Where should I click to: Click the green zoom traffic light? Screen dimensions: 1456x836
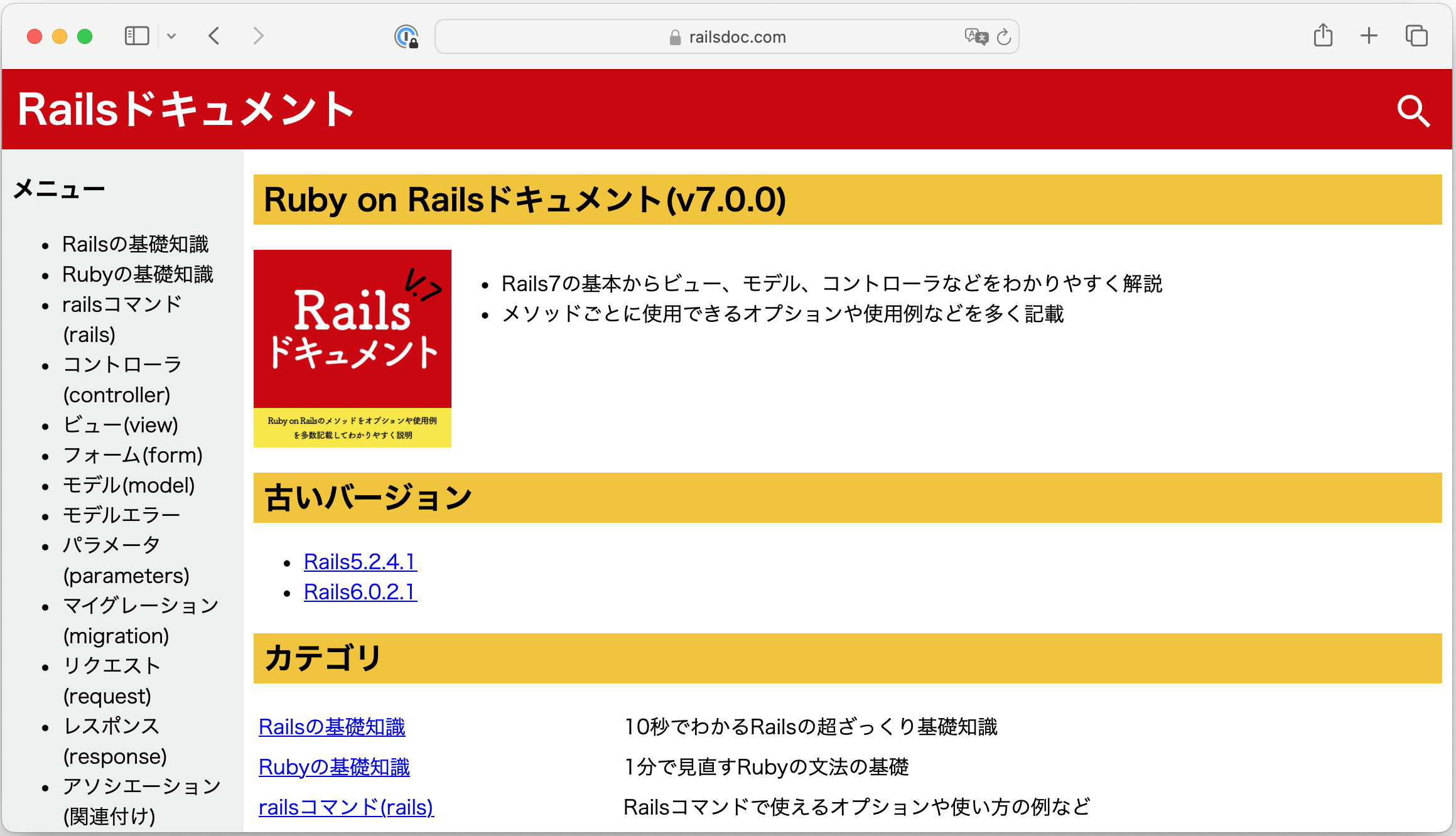click(x=85, y=36)
